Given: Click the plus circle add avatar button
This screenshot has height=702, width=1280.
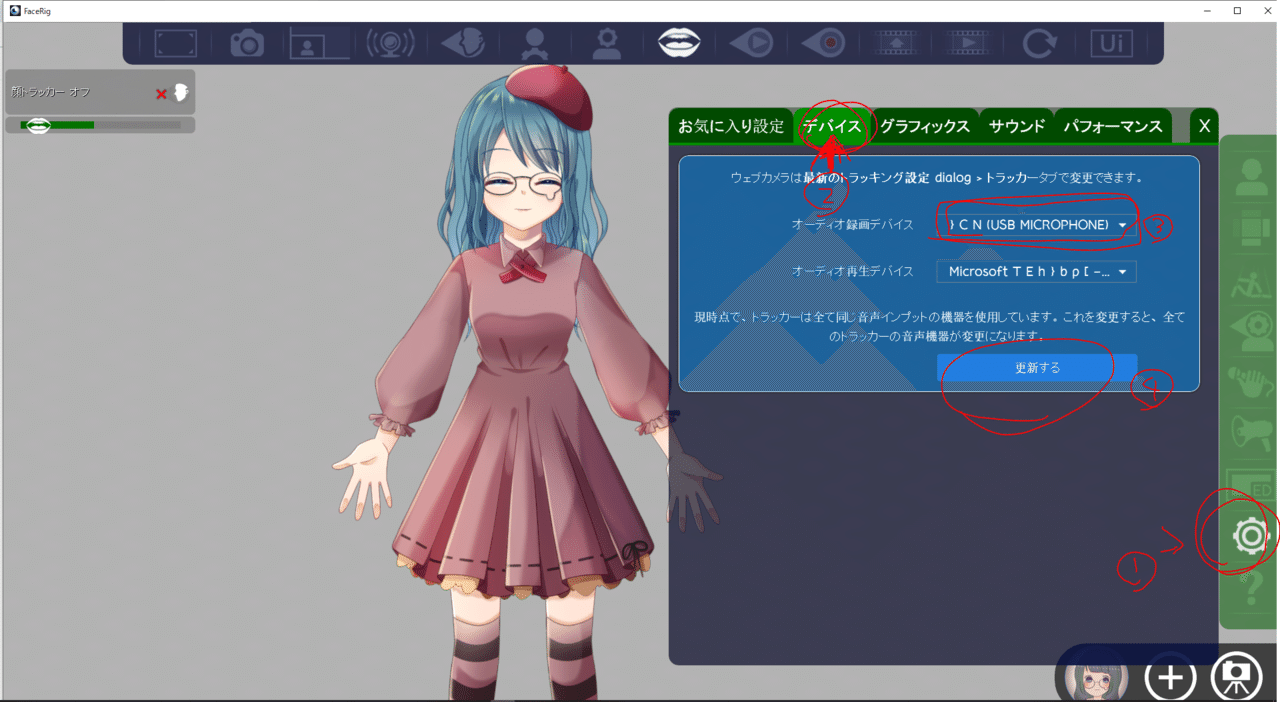Looking at the screenshot, I should 1170,677.
